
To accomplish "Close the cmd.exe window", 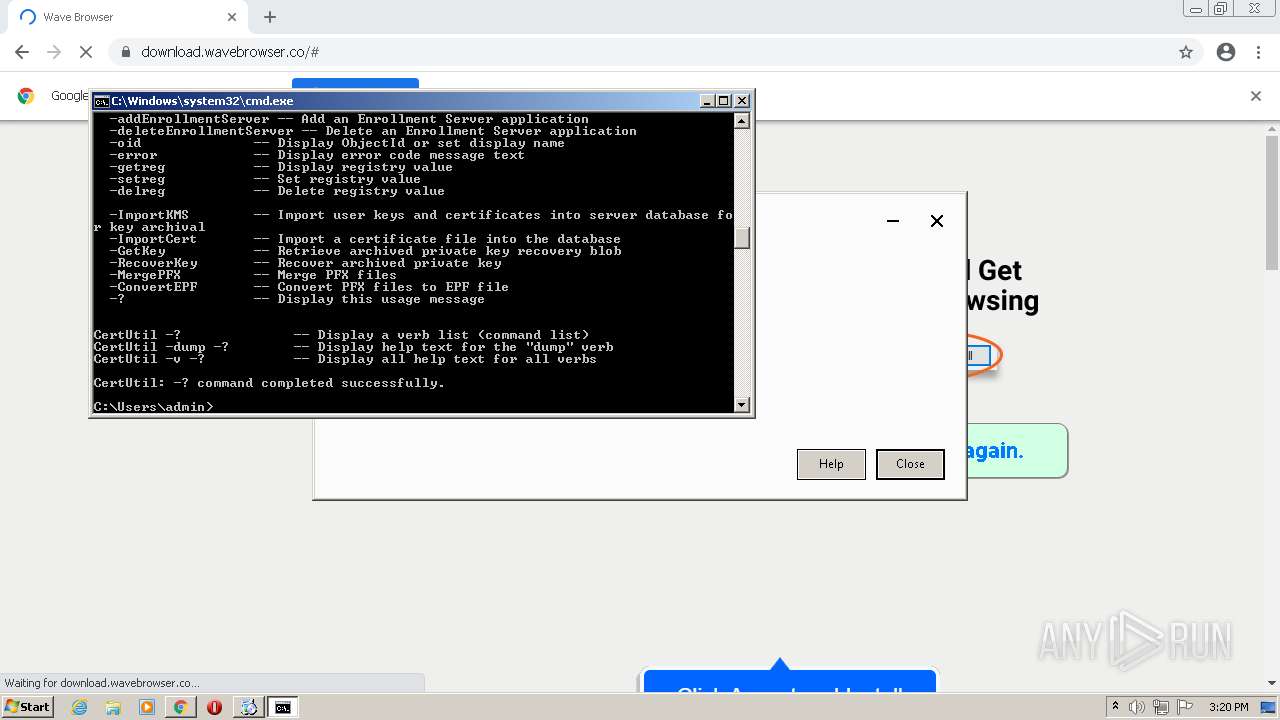I will (x=741, y=101).
